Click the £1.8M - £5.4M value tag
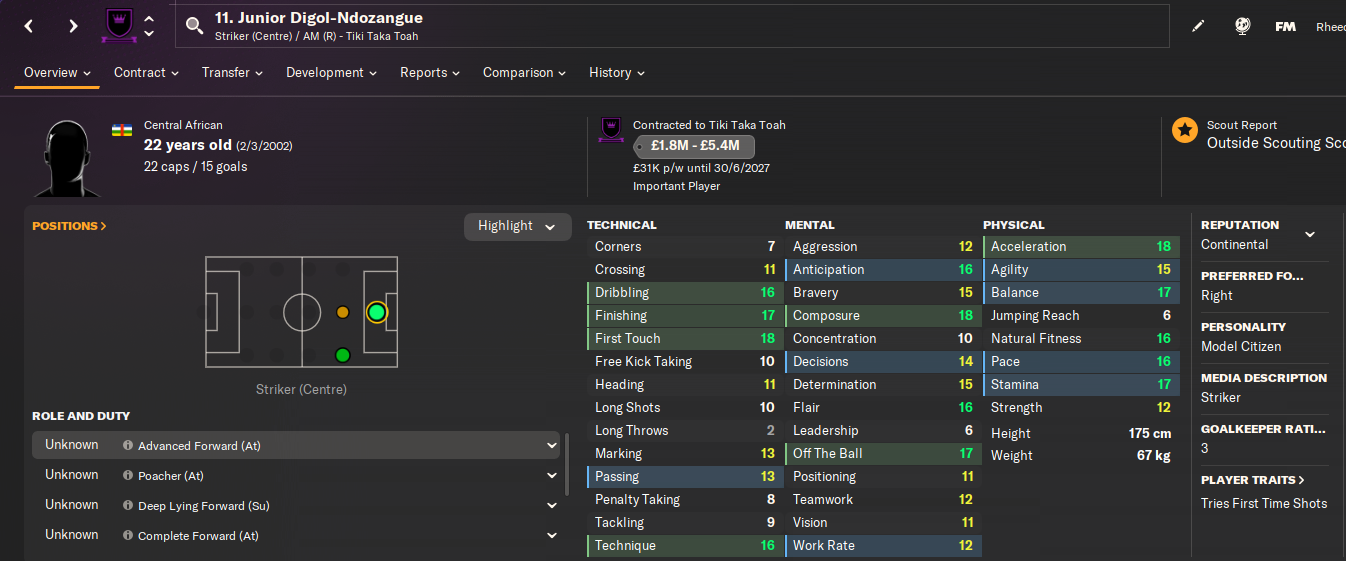This screenshot has height=561, width=1346. 694,146
